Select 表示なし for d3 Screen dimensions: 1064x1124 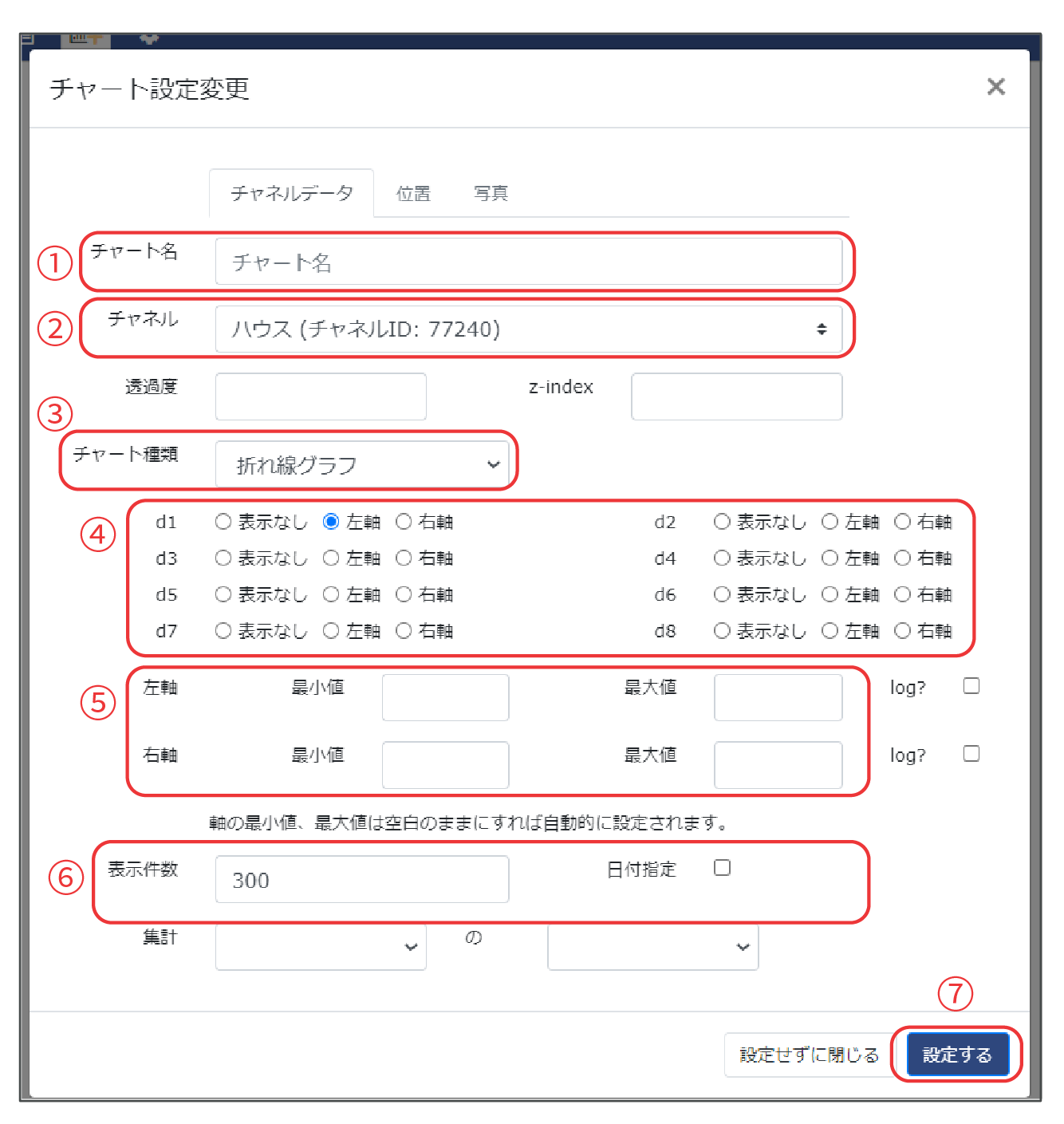223,558
